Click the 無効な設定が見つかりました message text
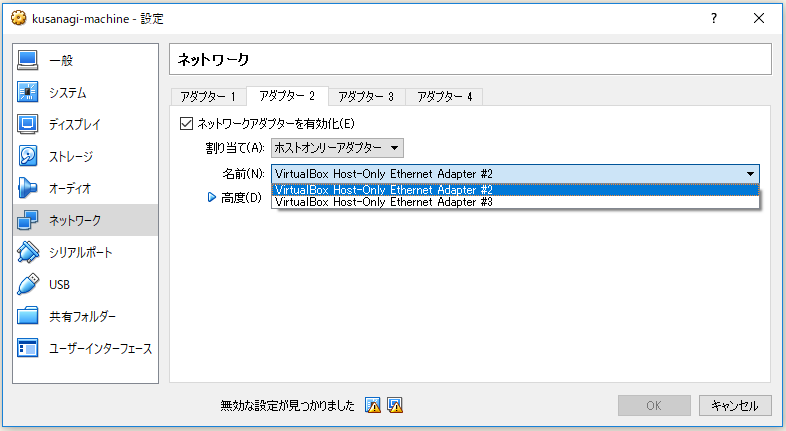Screen dimensions: 786x431 coord(287,405)
